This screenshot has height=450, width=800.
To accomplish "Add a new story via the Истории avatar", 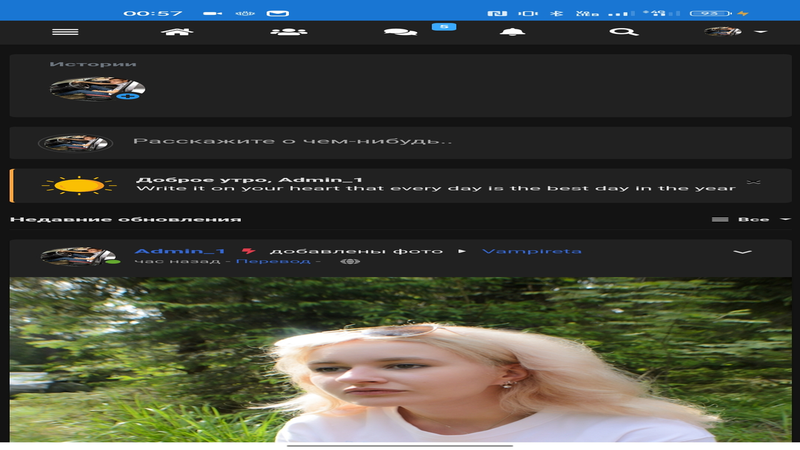I will (97, 90).
